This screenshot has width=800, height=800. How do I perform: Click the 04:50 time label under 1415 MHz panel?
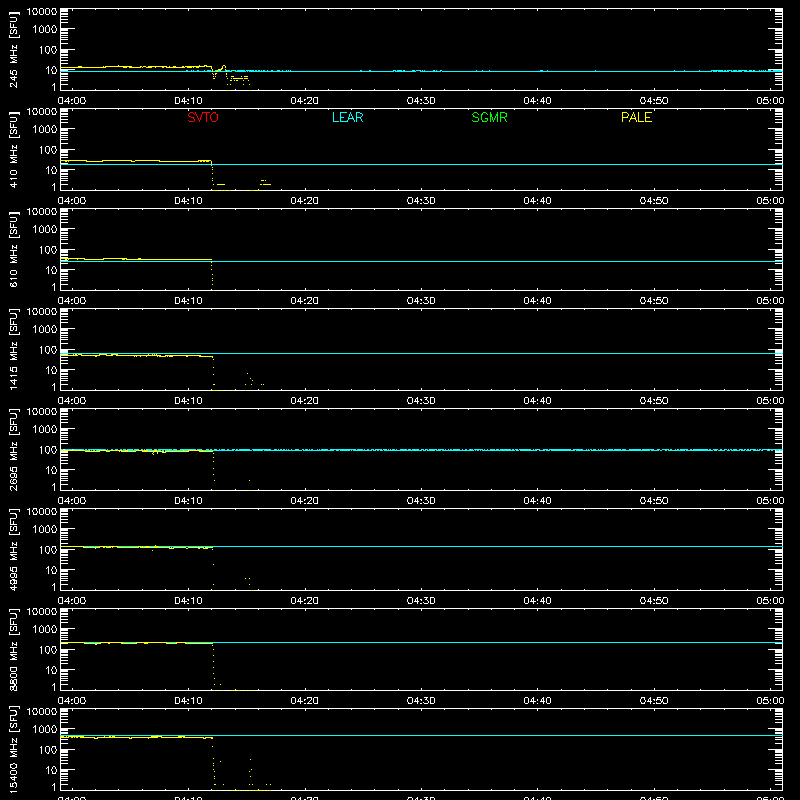[654, 401]
